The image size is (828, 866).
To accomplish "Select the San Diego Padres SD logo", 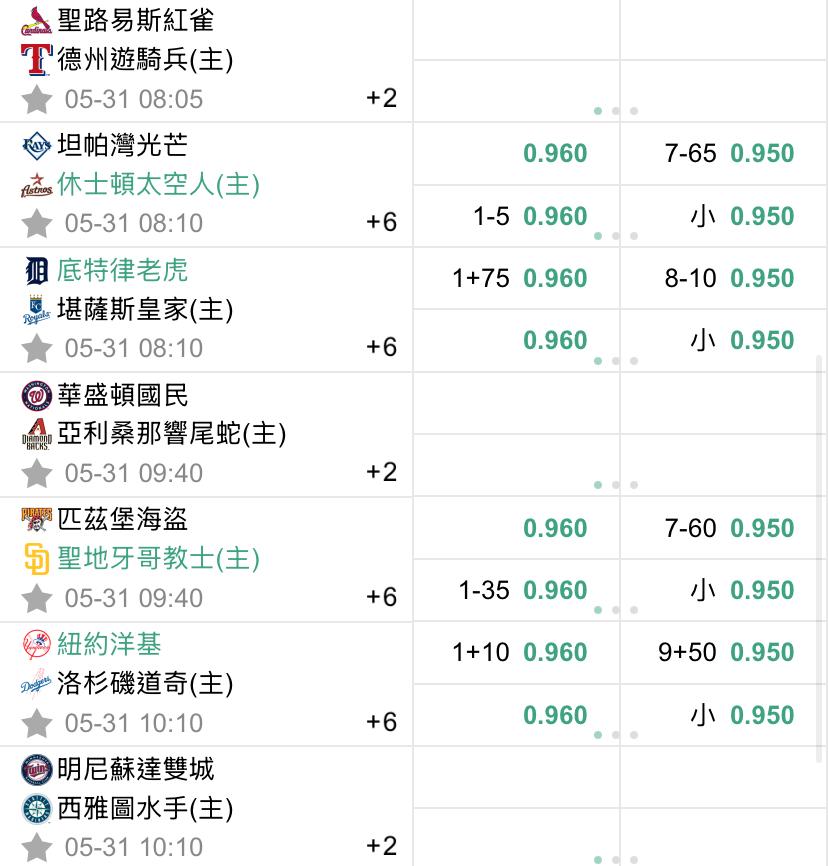I will coord(36,559).
